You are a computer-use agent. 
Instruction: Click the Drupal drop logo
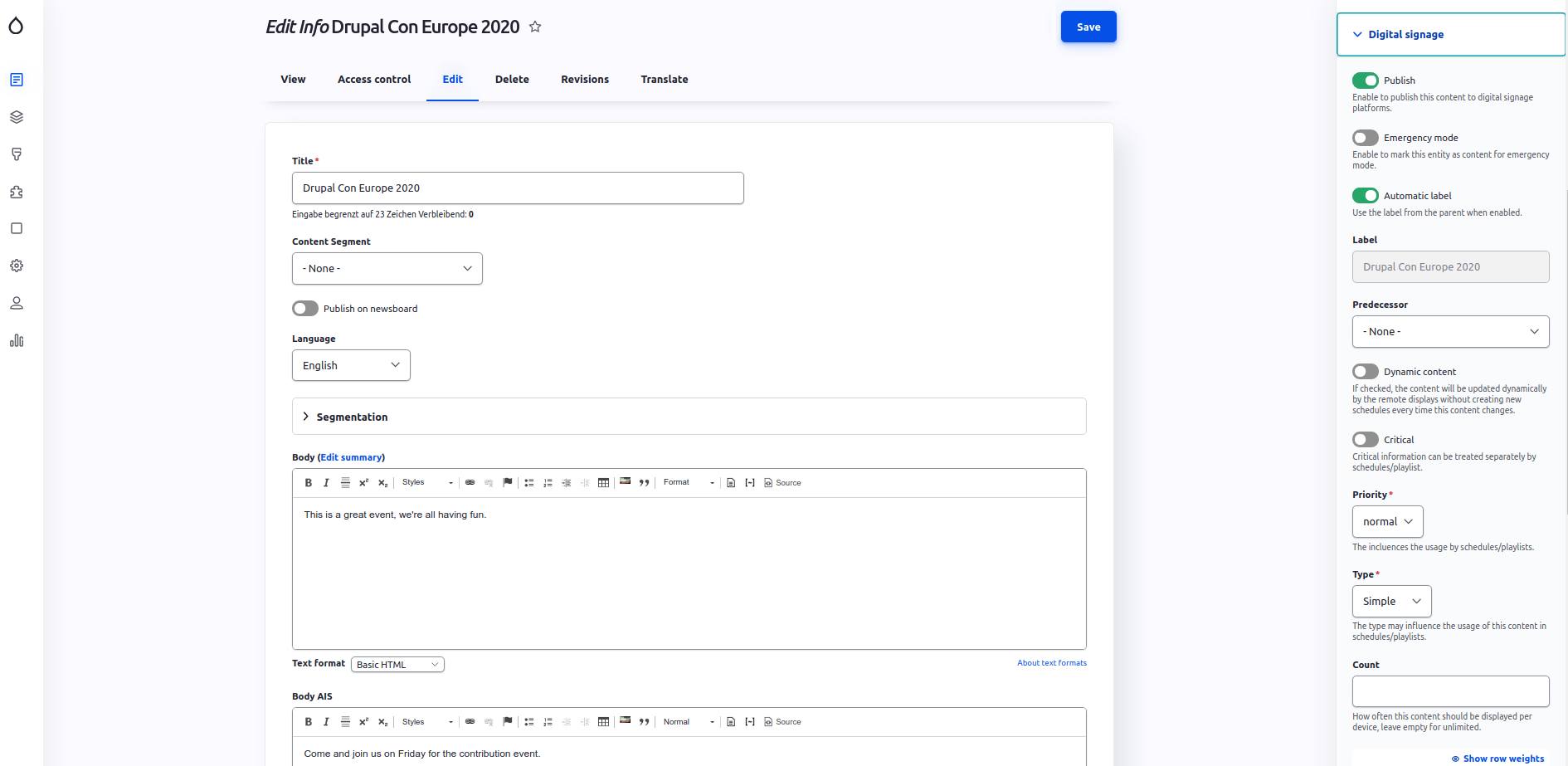(x=16, y=27)
